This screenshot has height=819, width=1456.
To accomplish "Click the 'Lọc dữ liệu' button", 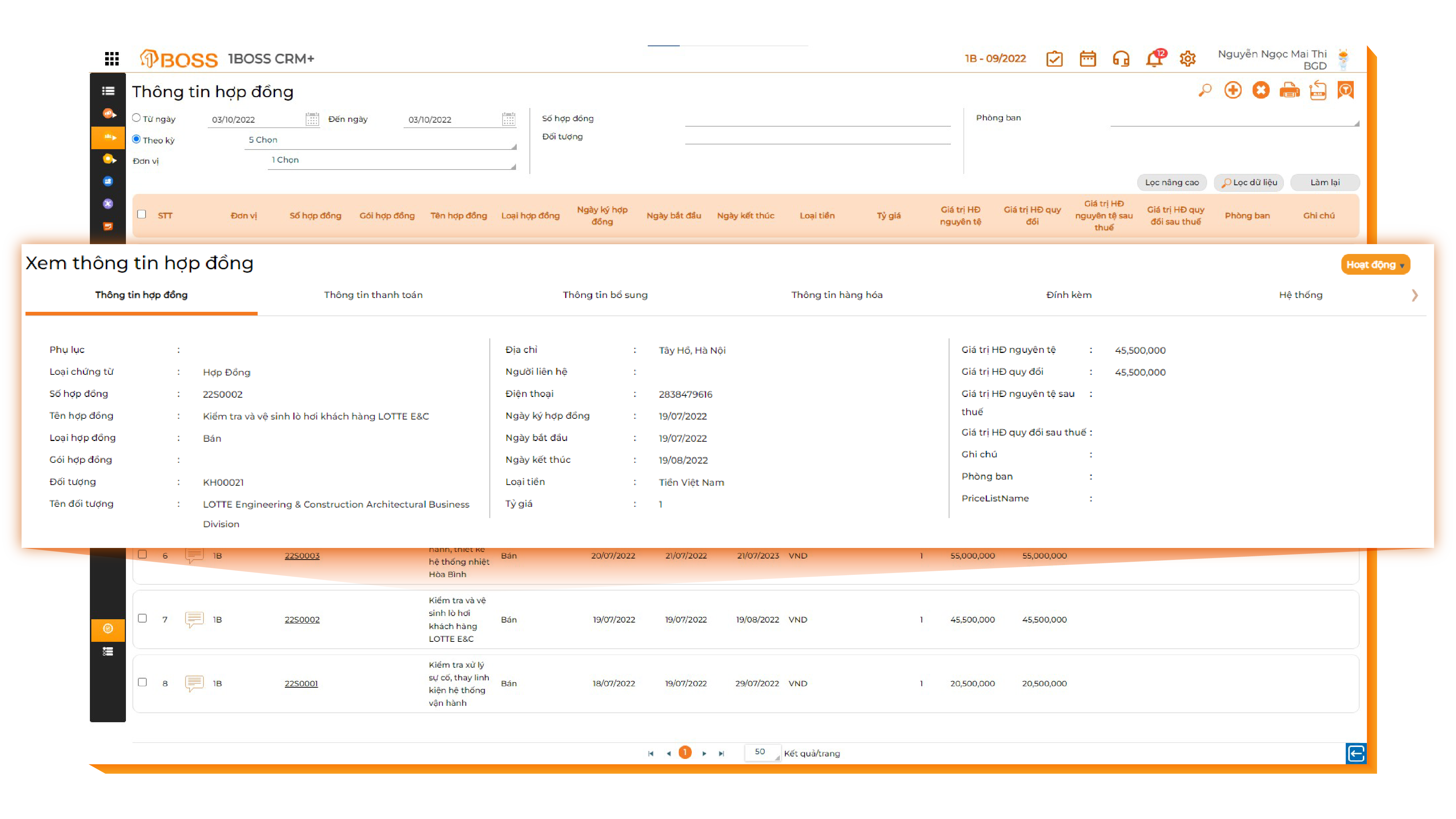I will [1249, 183].
